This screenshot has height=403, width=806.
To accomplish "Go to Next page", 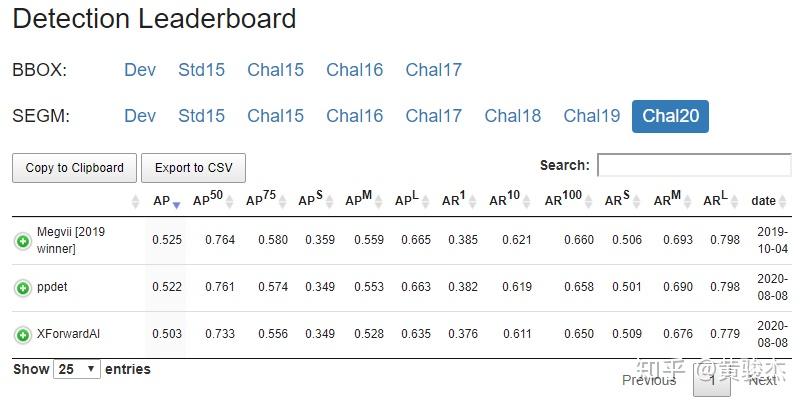I will click(x=762, y=380).
